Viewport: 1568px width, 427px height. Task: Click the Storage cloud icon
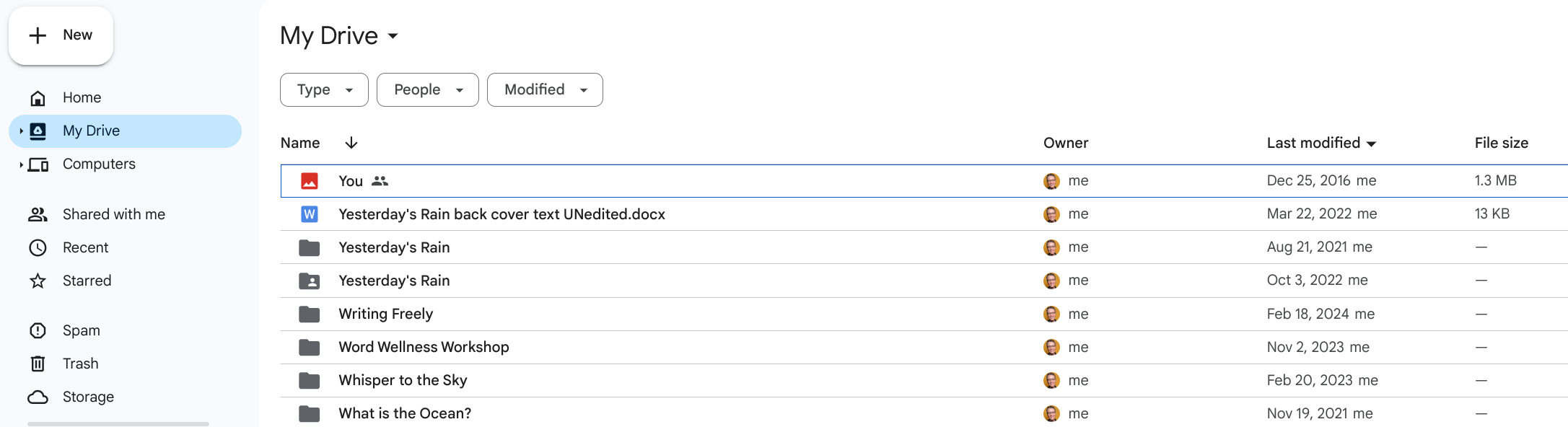[38, 397]
